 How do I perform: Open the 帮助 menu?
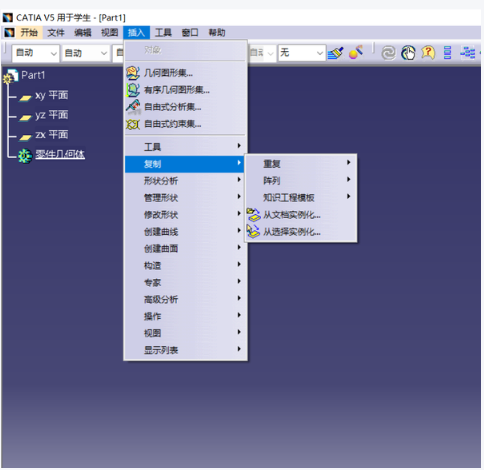tap(217, 33)
